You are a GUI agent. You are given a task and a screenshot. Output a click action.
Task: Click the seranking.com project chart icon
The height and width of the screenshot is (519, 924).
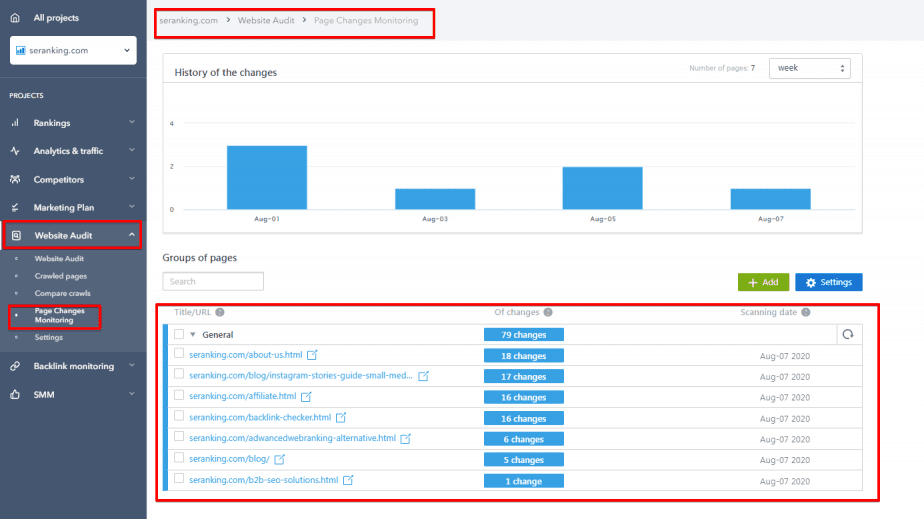[21, 50]
